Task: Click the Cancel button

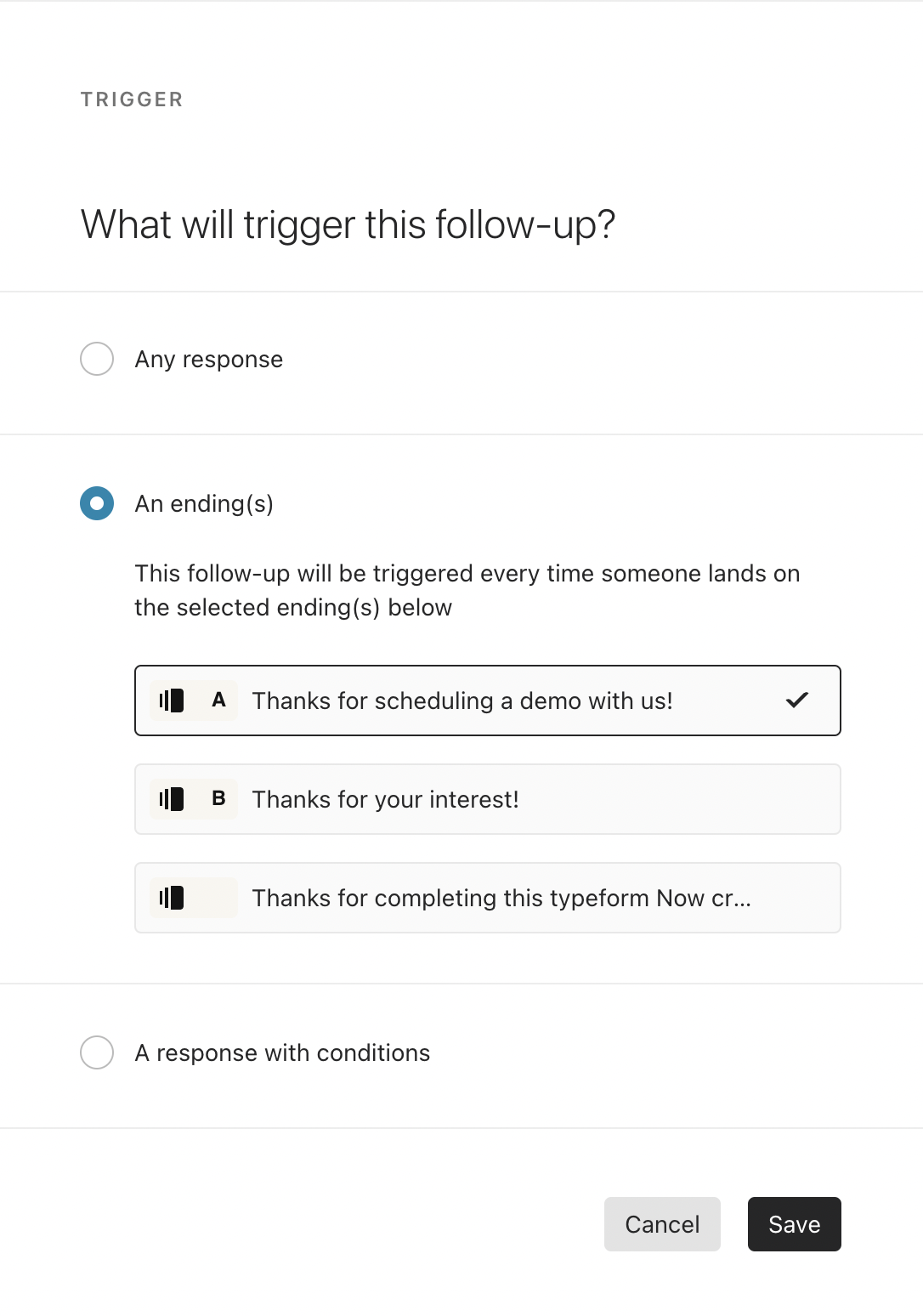Action: coord(662,1224)
